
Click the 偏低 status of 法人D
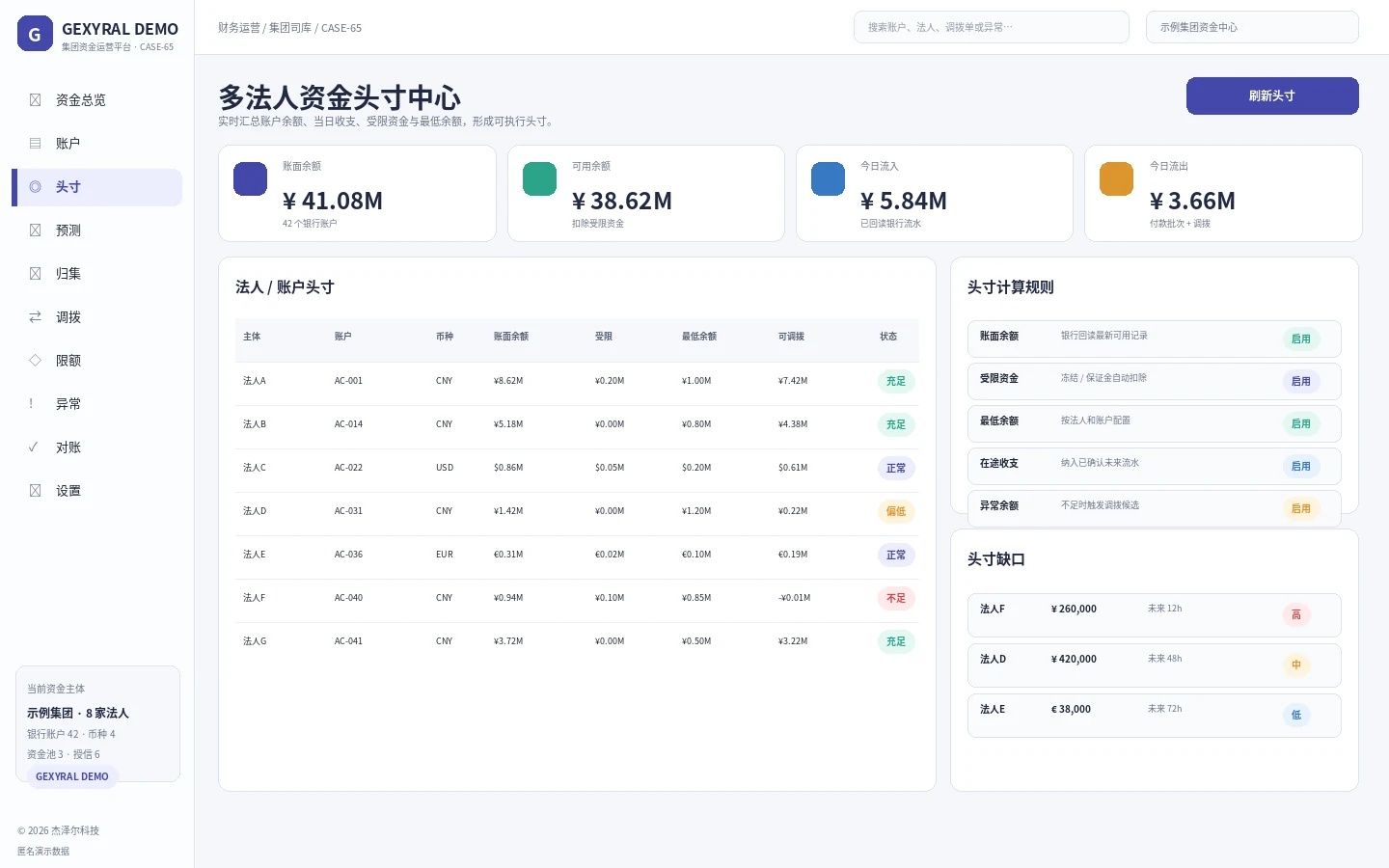click(896, 511)
